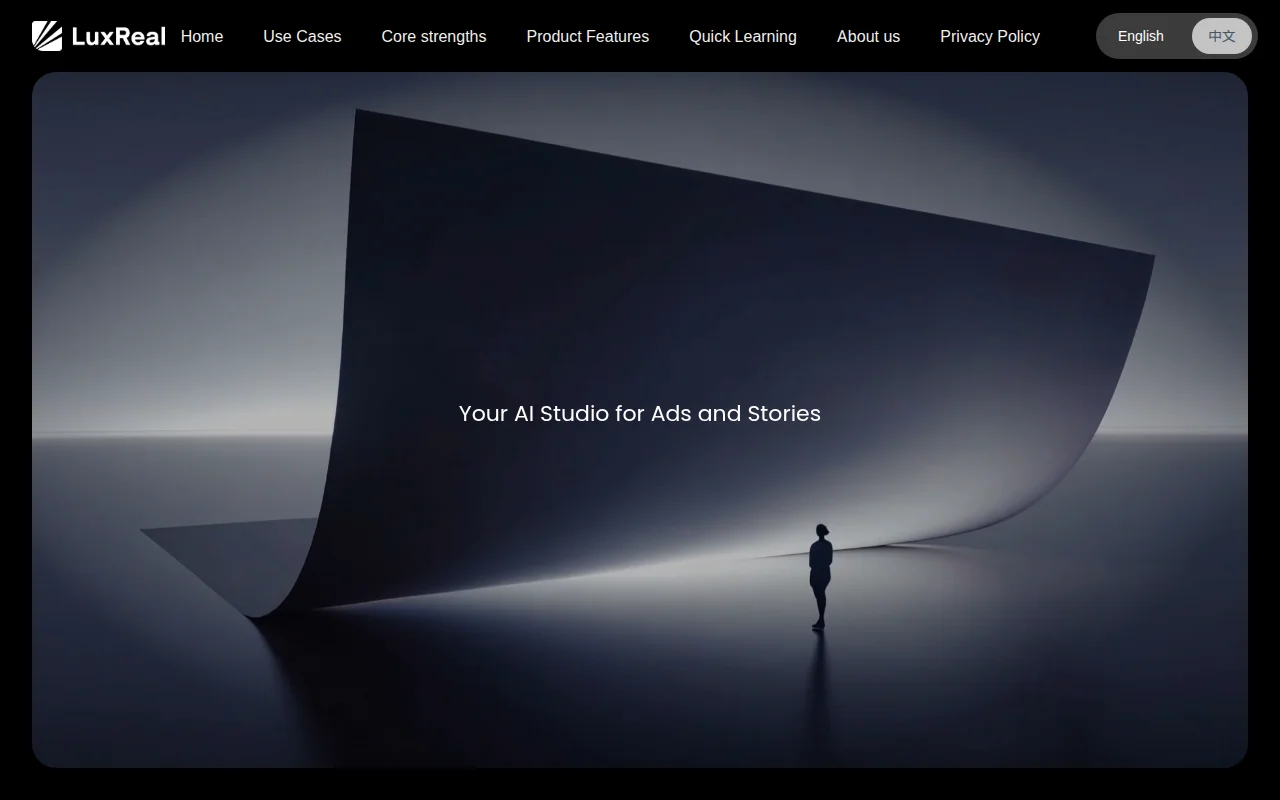Viewport: 1280px width, 800px height.
Task: Go to Use Cases section
Action: click(x=302, y=36)
